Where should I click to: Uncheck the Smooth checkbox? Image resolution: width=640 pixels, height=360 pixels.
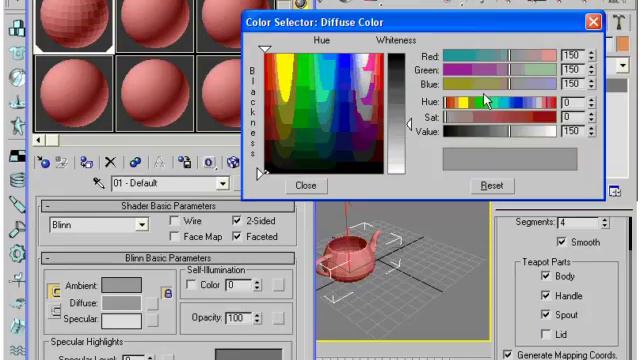[x=562, y=242]
